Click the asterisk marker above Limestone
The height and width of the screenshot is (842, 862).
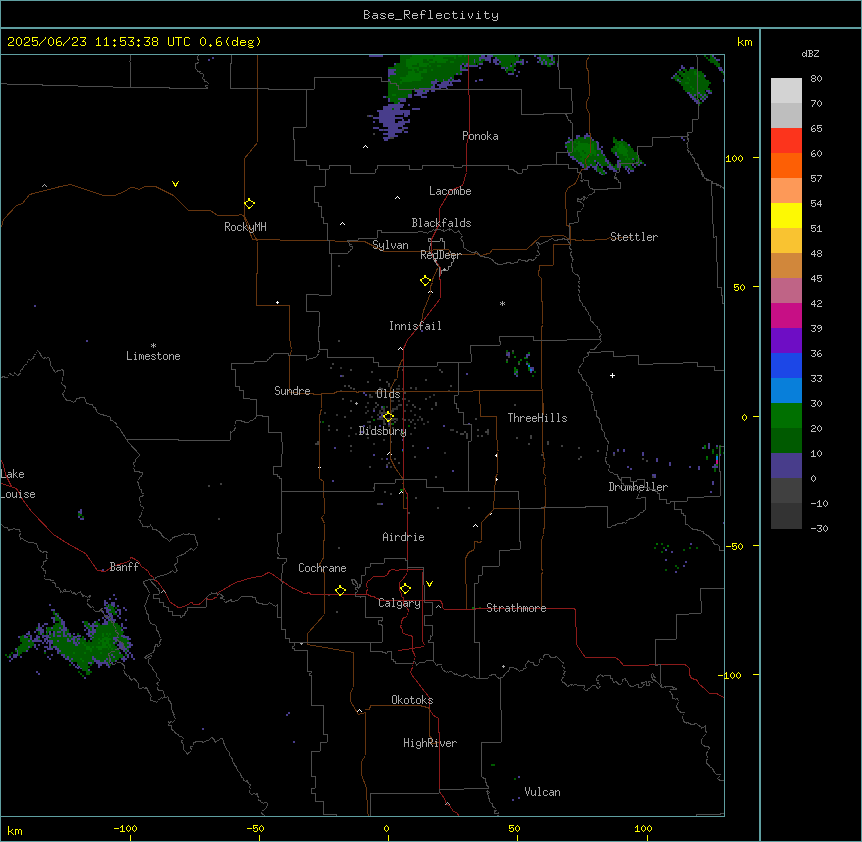(153, 346)
